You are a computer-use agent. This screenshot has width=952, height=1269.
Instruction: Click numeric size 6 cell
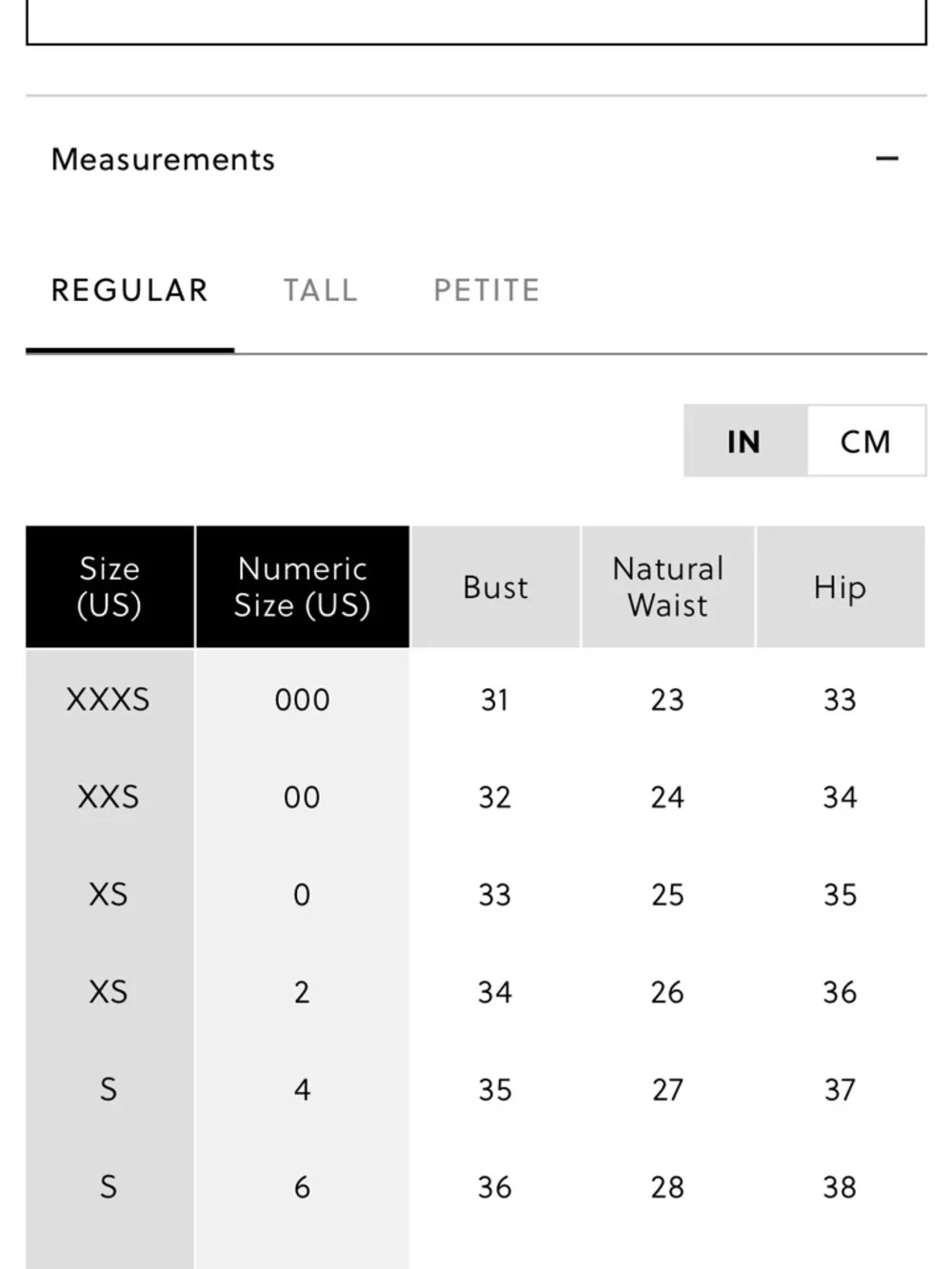[303, 1187]
